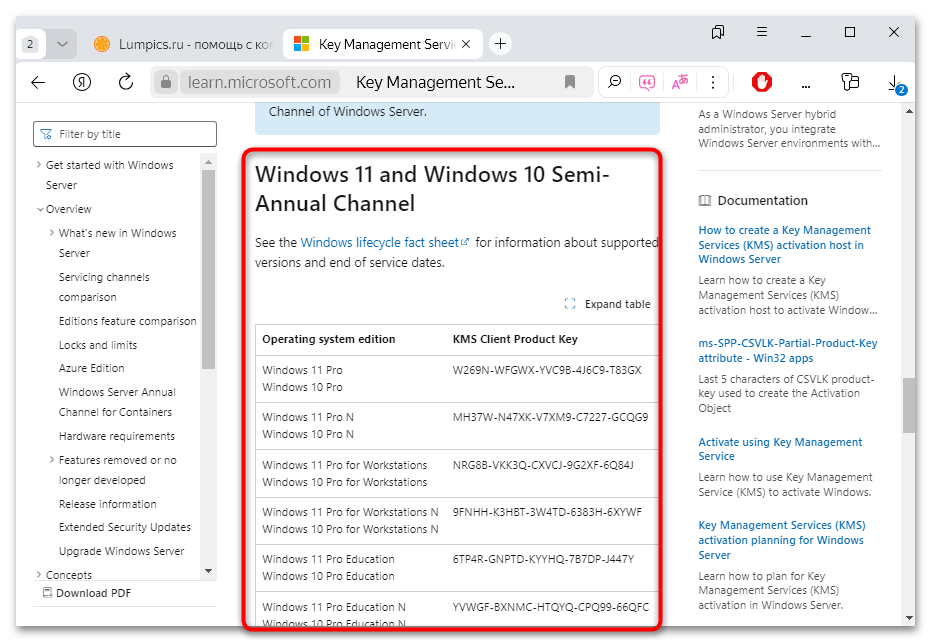
Task: Click Download PDF
Action: point(87,593)
